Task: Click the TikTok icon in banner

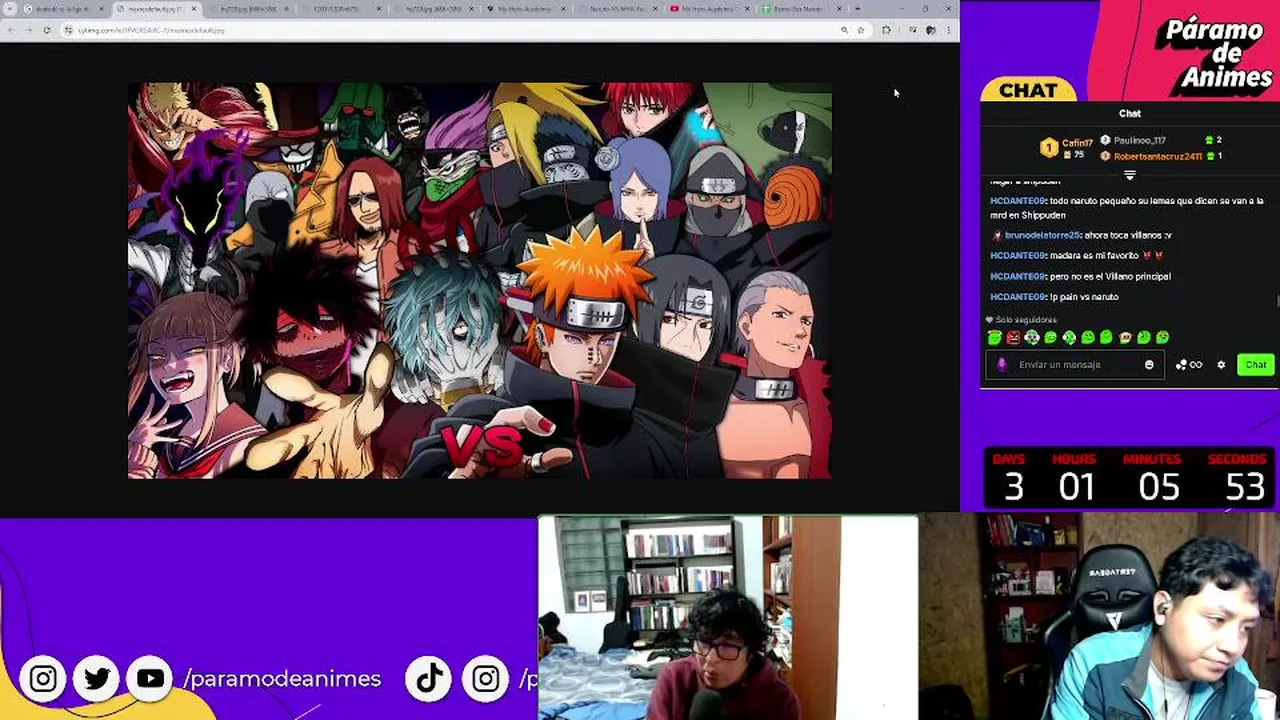Action: 430,679
